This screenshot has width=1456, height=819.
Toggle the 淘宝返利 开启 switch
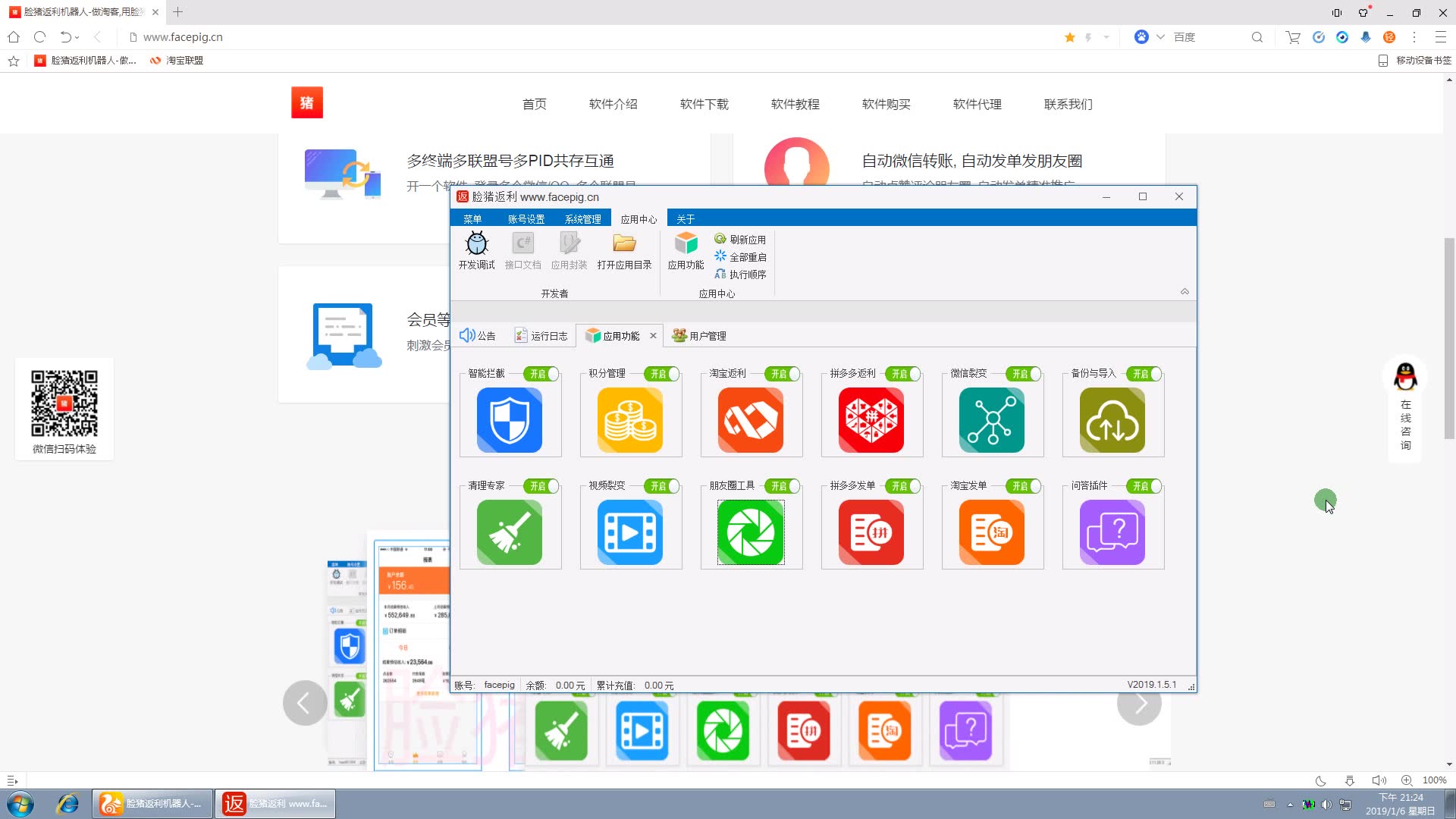(x=783, y=374)
